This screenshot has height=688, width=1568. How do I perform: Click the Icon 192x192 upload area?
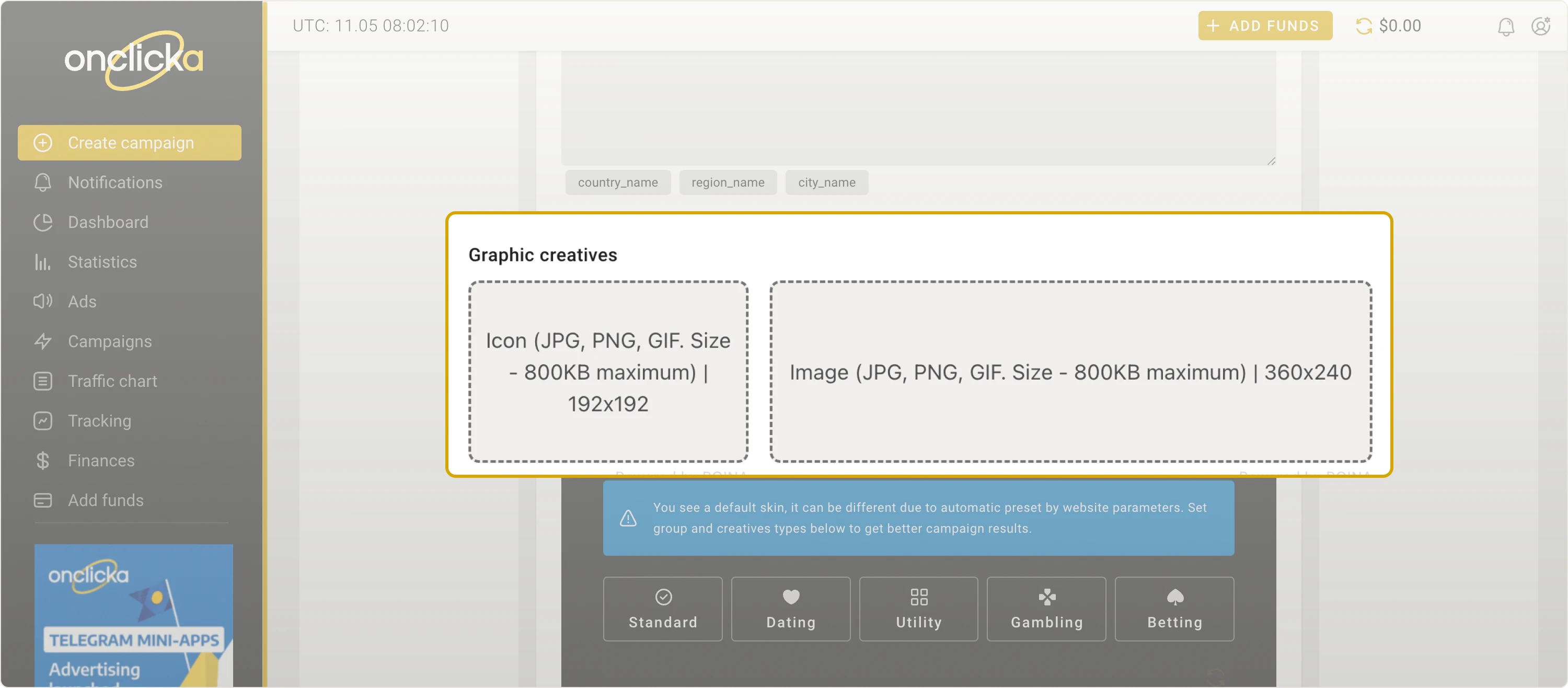coord(607,371)
